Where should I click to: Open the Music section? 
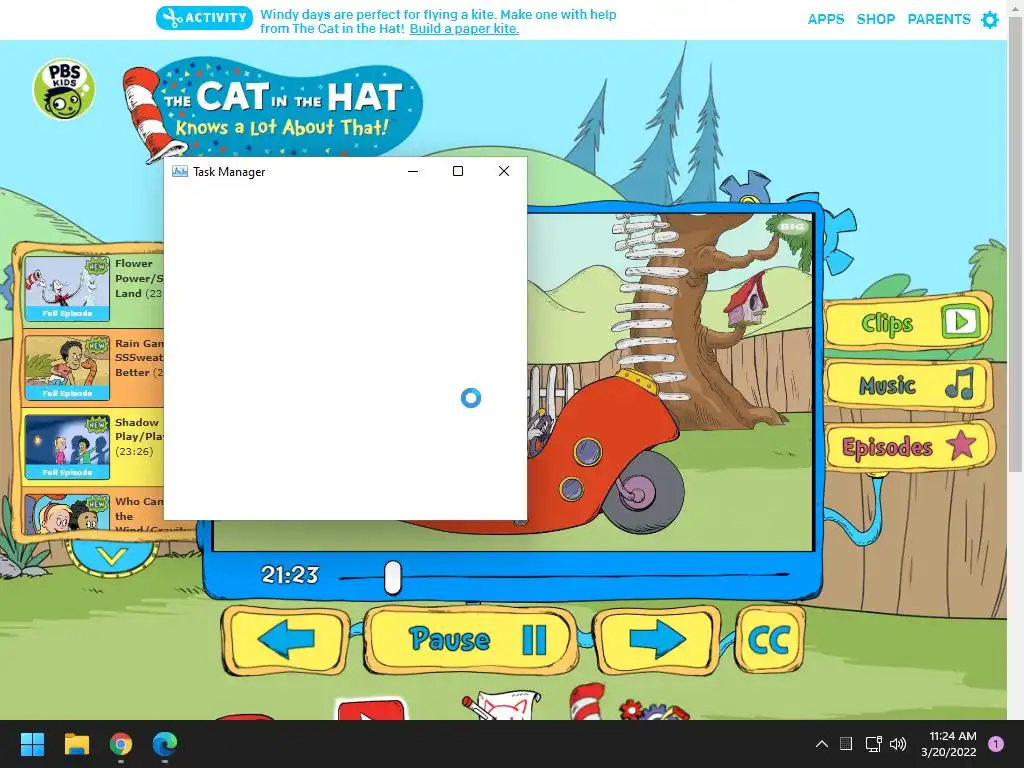pyautogui.click(x=909, y=385)
